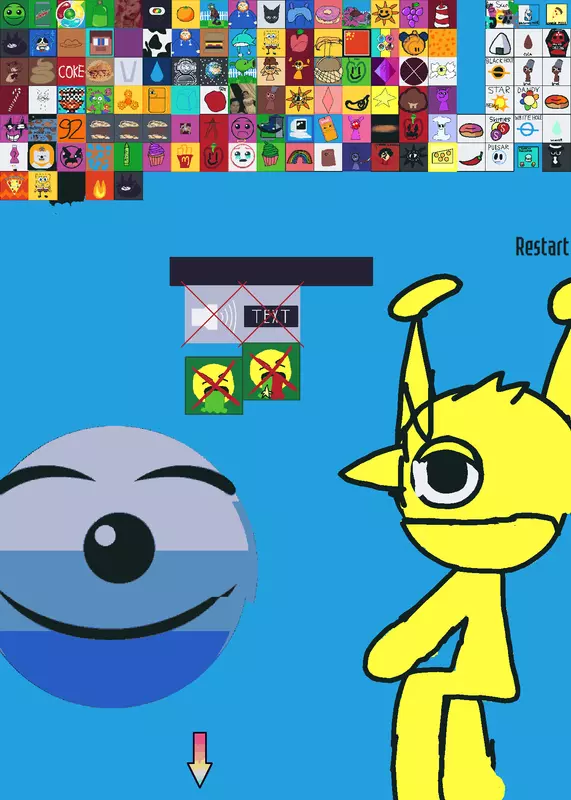Click the red chili pepper tile

[471, 157]
